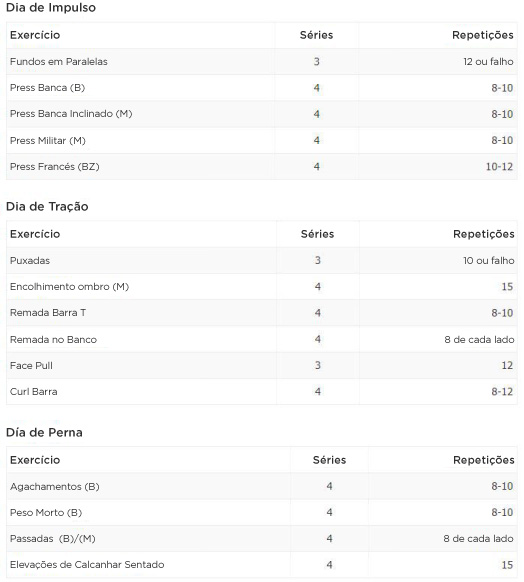Select the Passadas (B)/(M) exercise

point(53,539)
